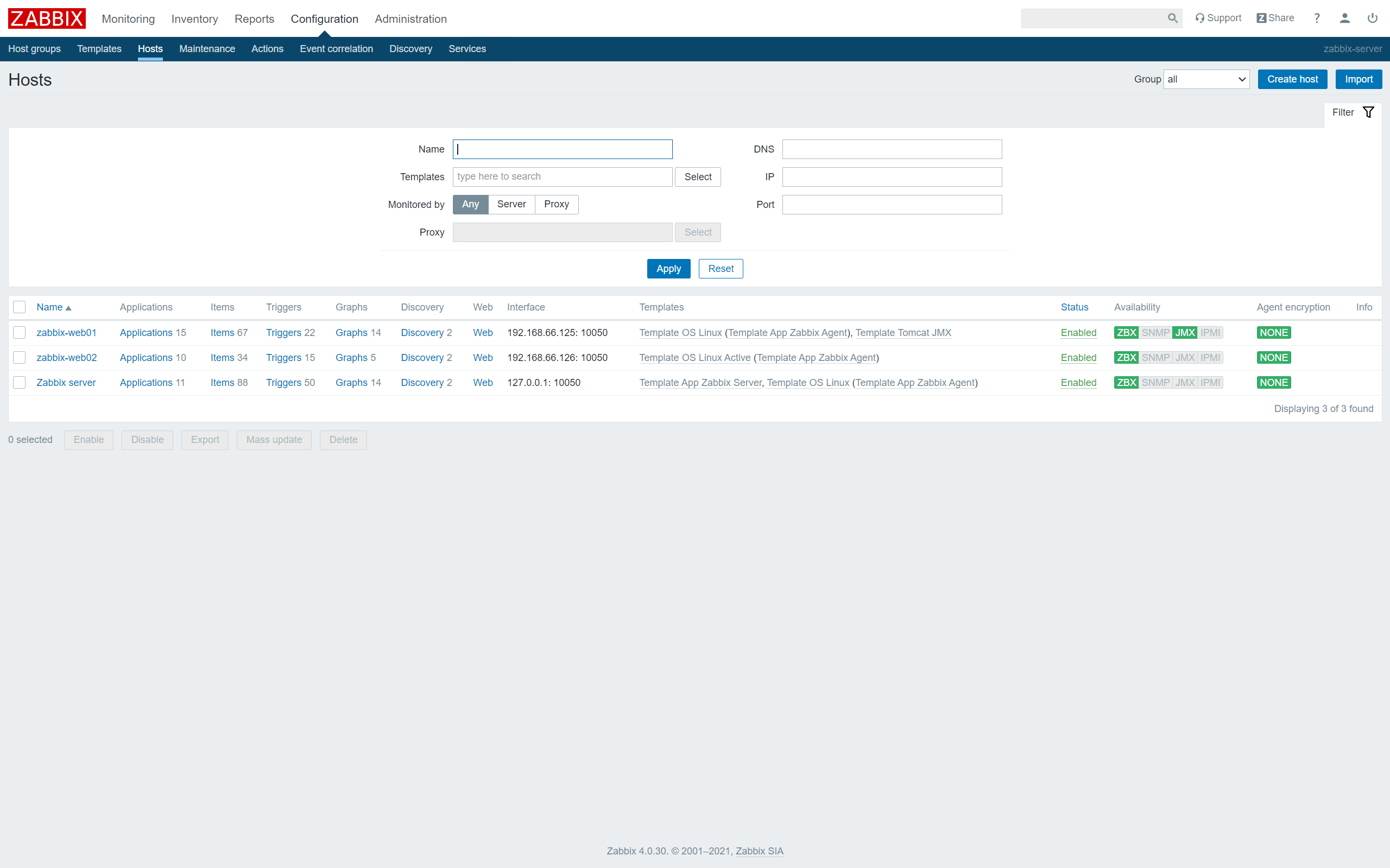Click JMX availability badge for zabbix-web01
Image resolution: width=1390 pixels, height=868 pixels.
[x=1184, y=332]
